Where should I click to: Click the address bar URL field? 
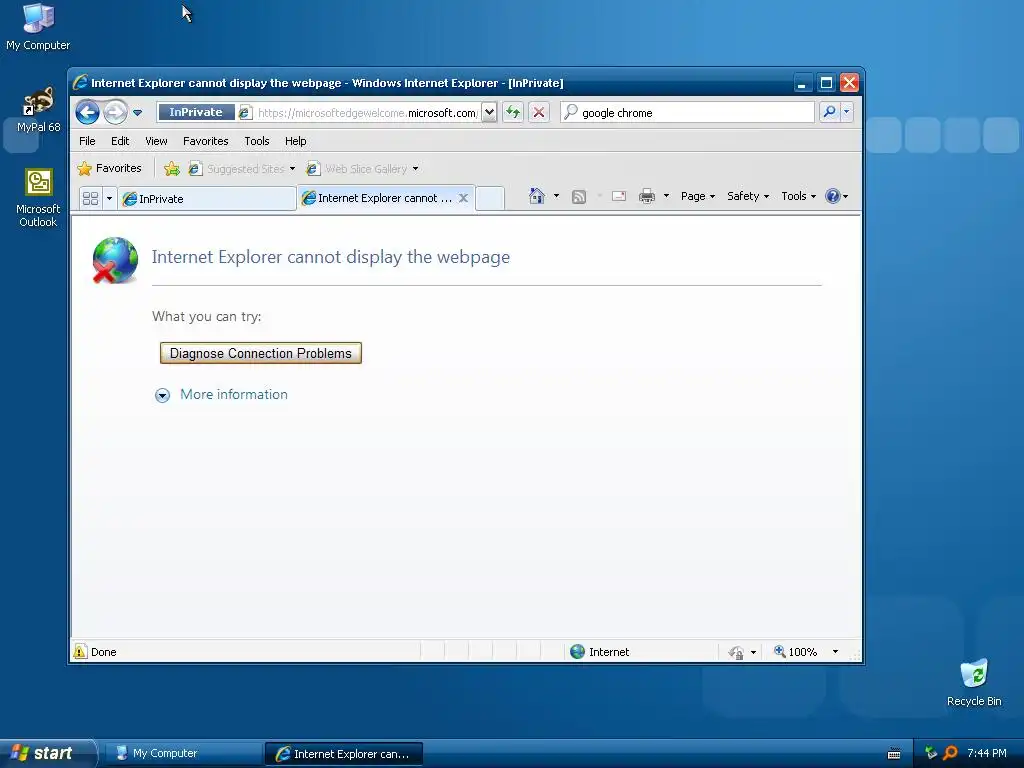pyautogui.click(x=367, y=112)
